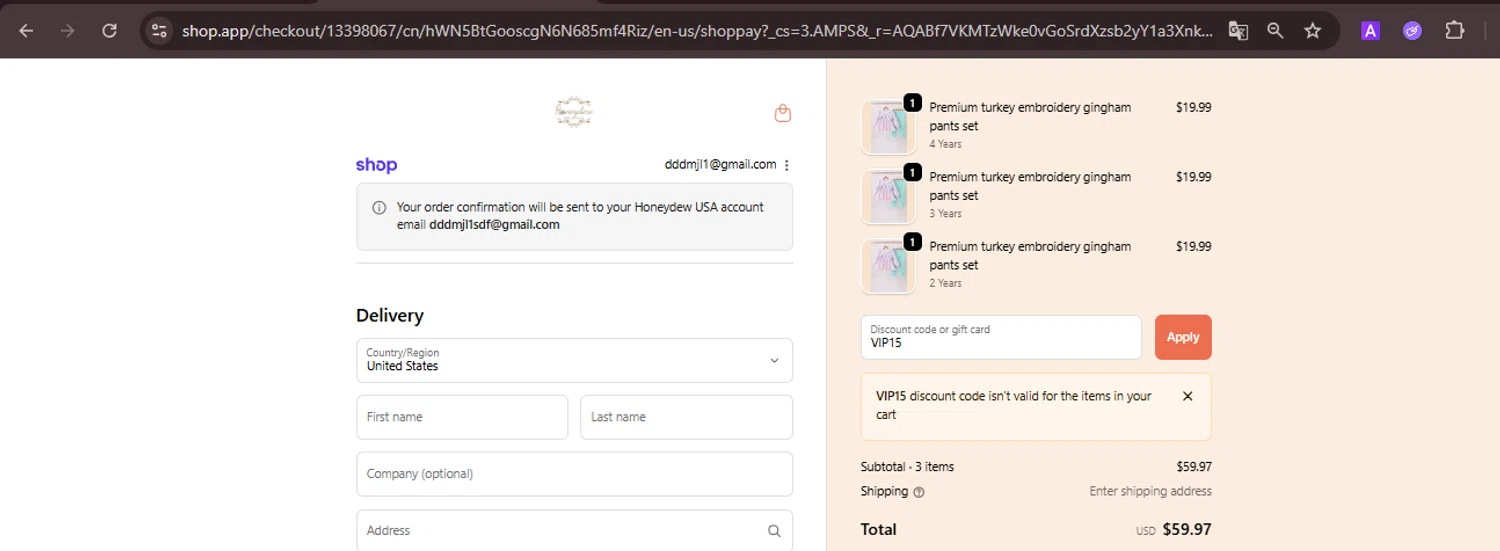The height and width of the screenshot is (551, 1500).
Task: Click the 4 Years size label
Action: 945,144
